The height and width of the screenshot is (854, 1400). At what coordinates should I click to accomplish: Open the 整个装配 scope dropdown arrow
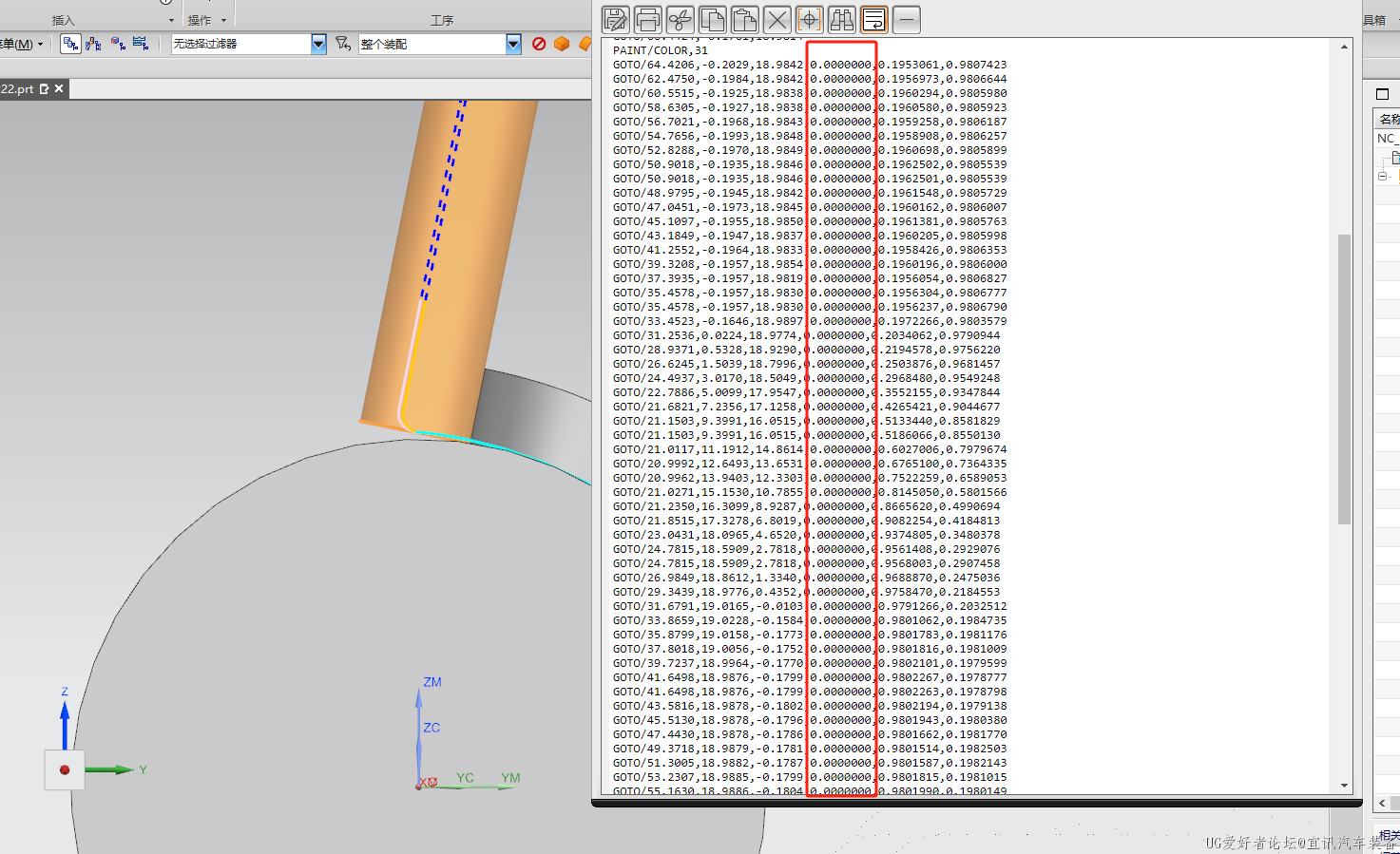[513, 44]
